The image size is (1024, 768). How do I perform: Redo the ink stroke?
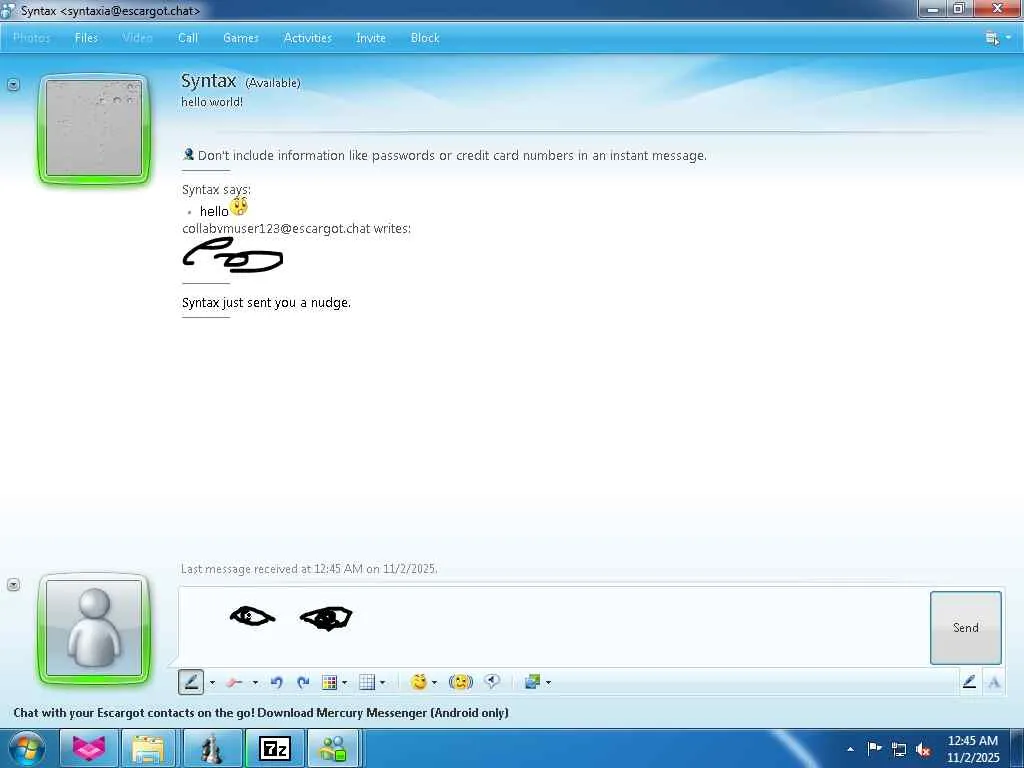pyautogui.click(x=303, y=682)
